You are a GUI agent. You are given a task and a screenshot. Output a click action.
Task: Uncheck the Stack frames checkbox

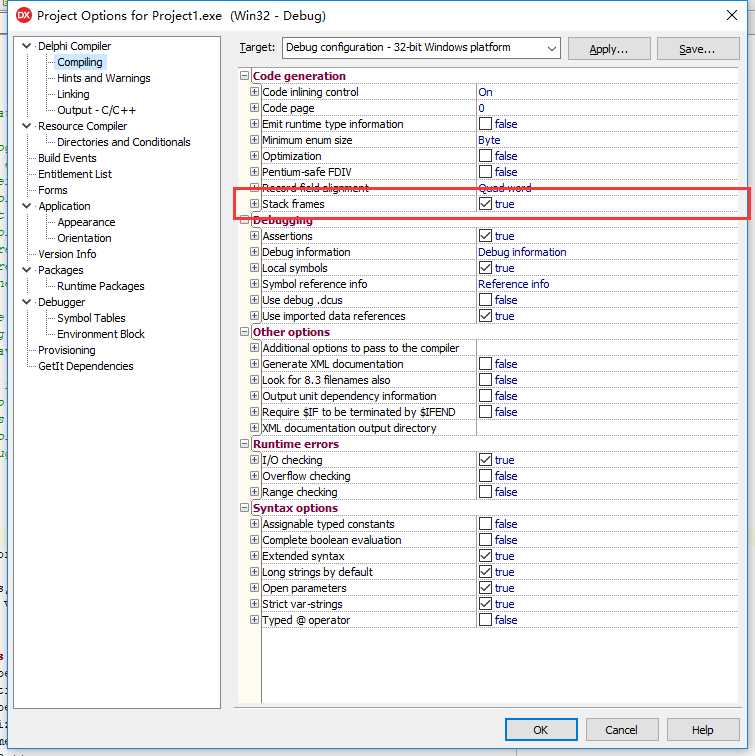(485, 204)
